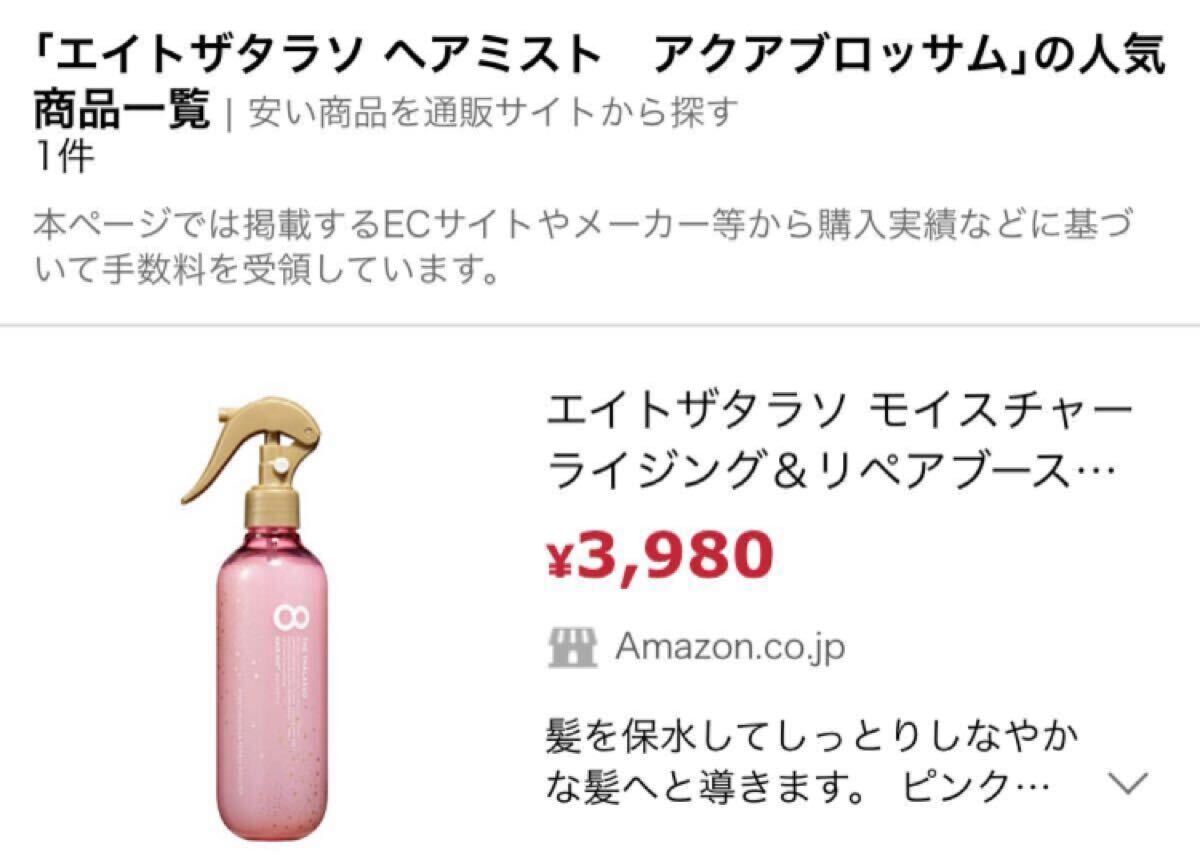Click the エイトザタラソ ヘアミスト アクアブロッサム heading
This screenshot has width=1200, height=853.
tap(600, 58)
